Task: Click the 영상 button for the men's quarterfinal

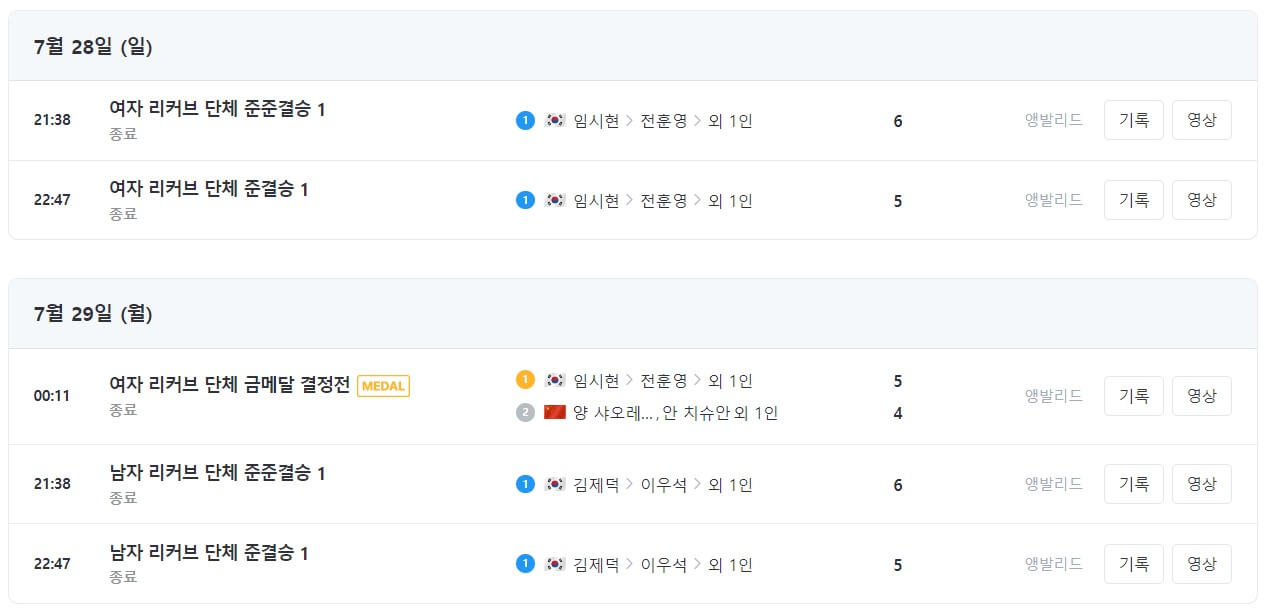Action: tap(1202, 484)
